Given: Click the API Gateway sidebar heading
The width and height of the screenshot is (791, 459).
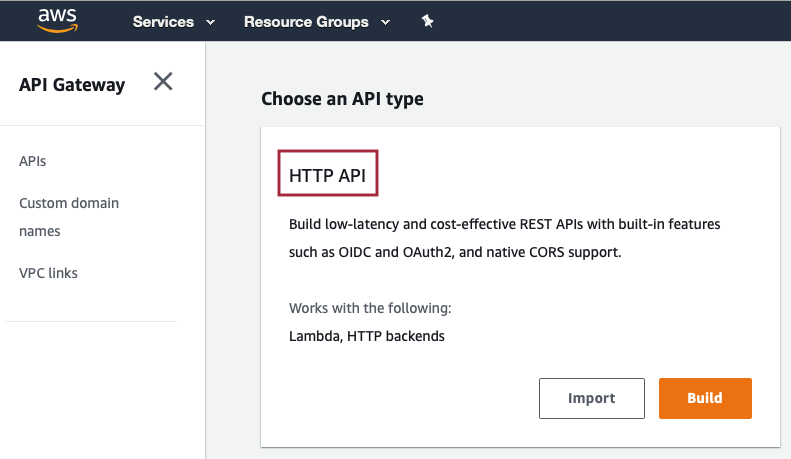Looking at the screenshot, I should tap(72, 84).
